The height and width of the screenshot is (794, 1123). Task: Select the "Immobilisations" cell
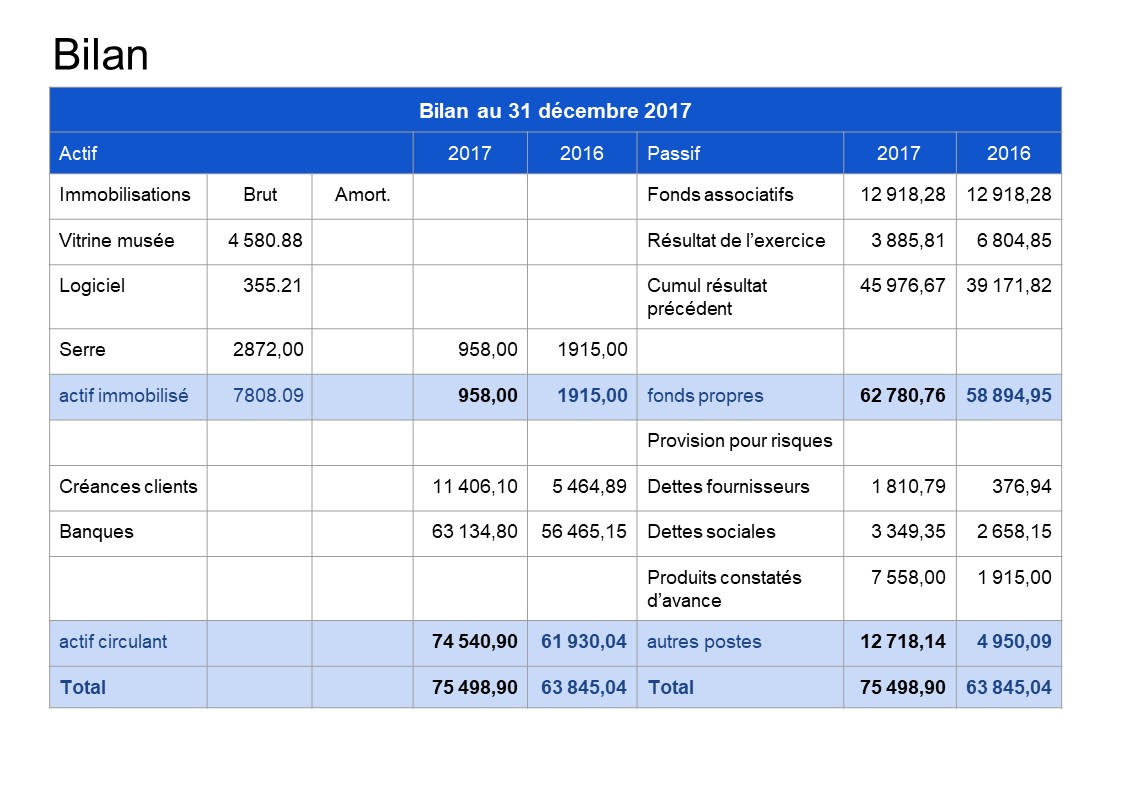tap(125, 195)
